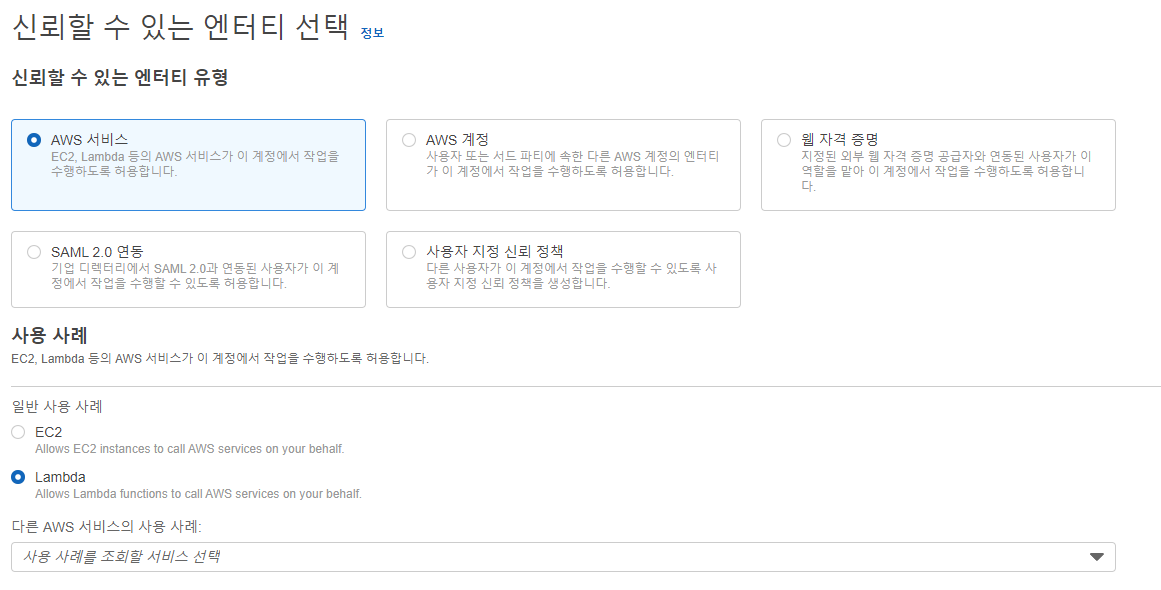Select the SAML 2.0 연동 radio button
Screen dimensions: 1161x590
(x=34, y=252)
